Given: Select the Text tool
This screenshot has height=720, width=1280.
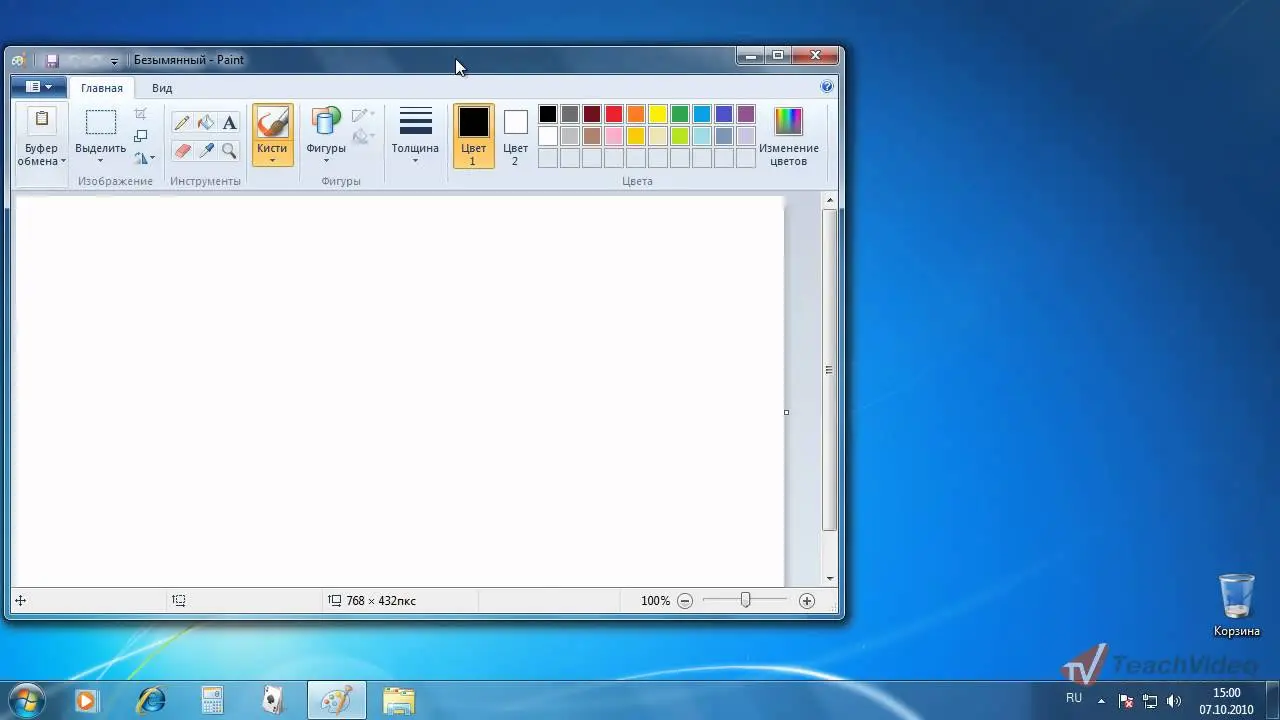Looking at the screenshot, I should (229, 123).
